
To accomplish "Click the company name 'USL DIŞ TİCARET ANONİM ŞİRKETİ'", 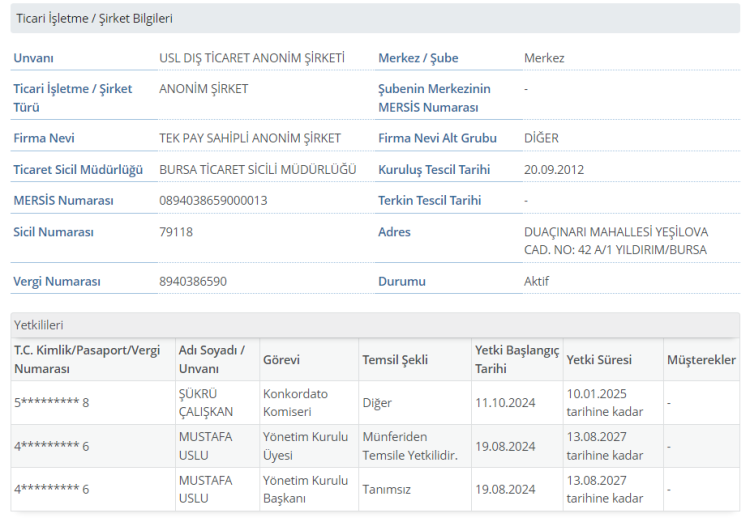I will [252, 58].
